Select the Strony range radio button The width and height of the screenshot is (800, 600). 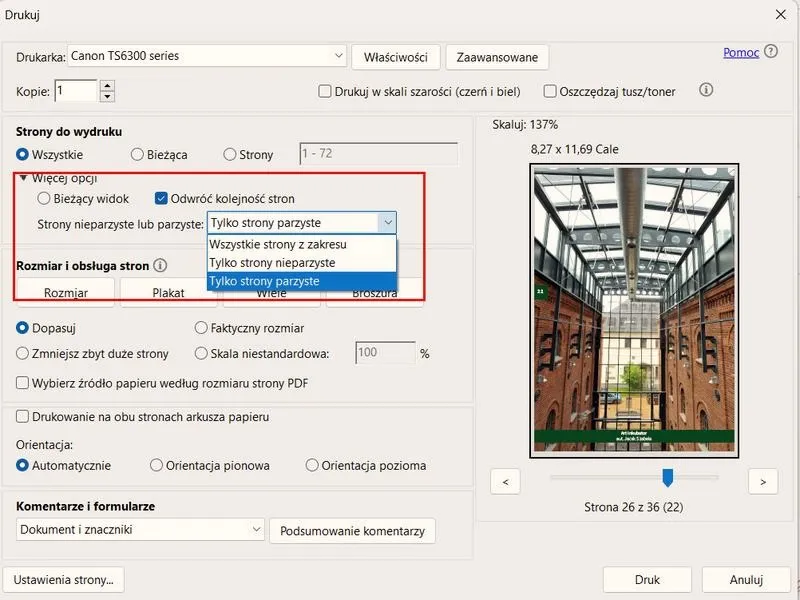[x=230, y=154]
